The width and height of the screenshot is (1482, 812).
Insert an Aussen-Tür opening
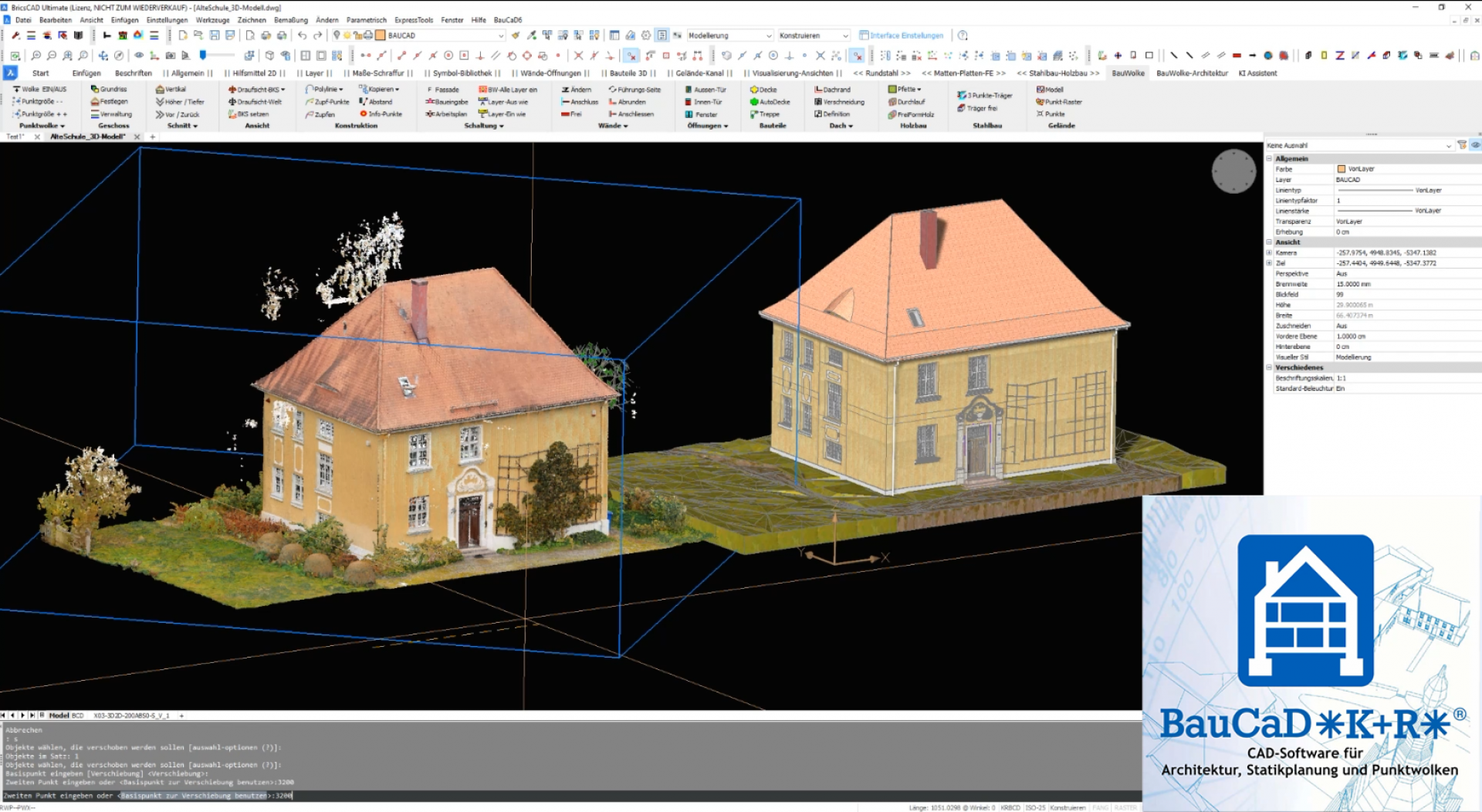(x=705, y=90)
